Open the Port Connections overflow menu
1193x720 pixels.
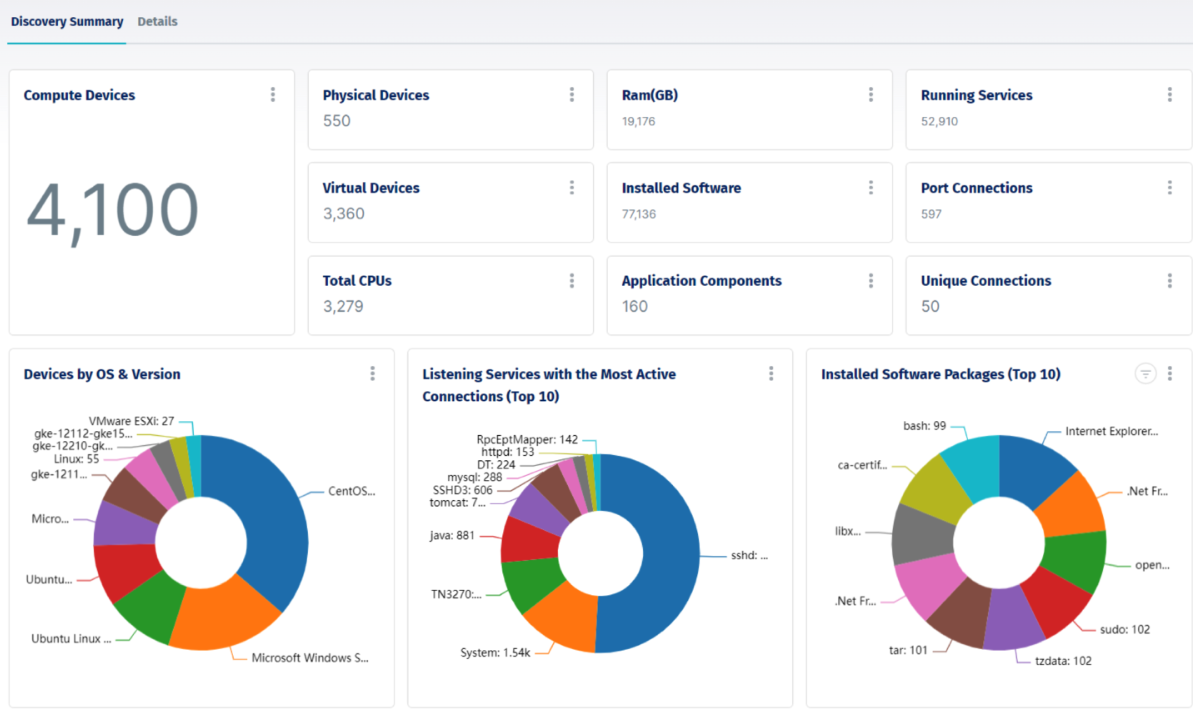point(1169,187)
